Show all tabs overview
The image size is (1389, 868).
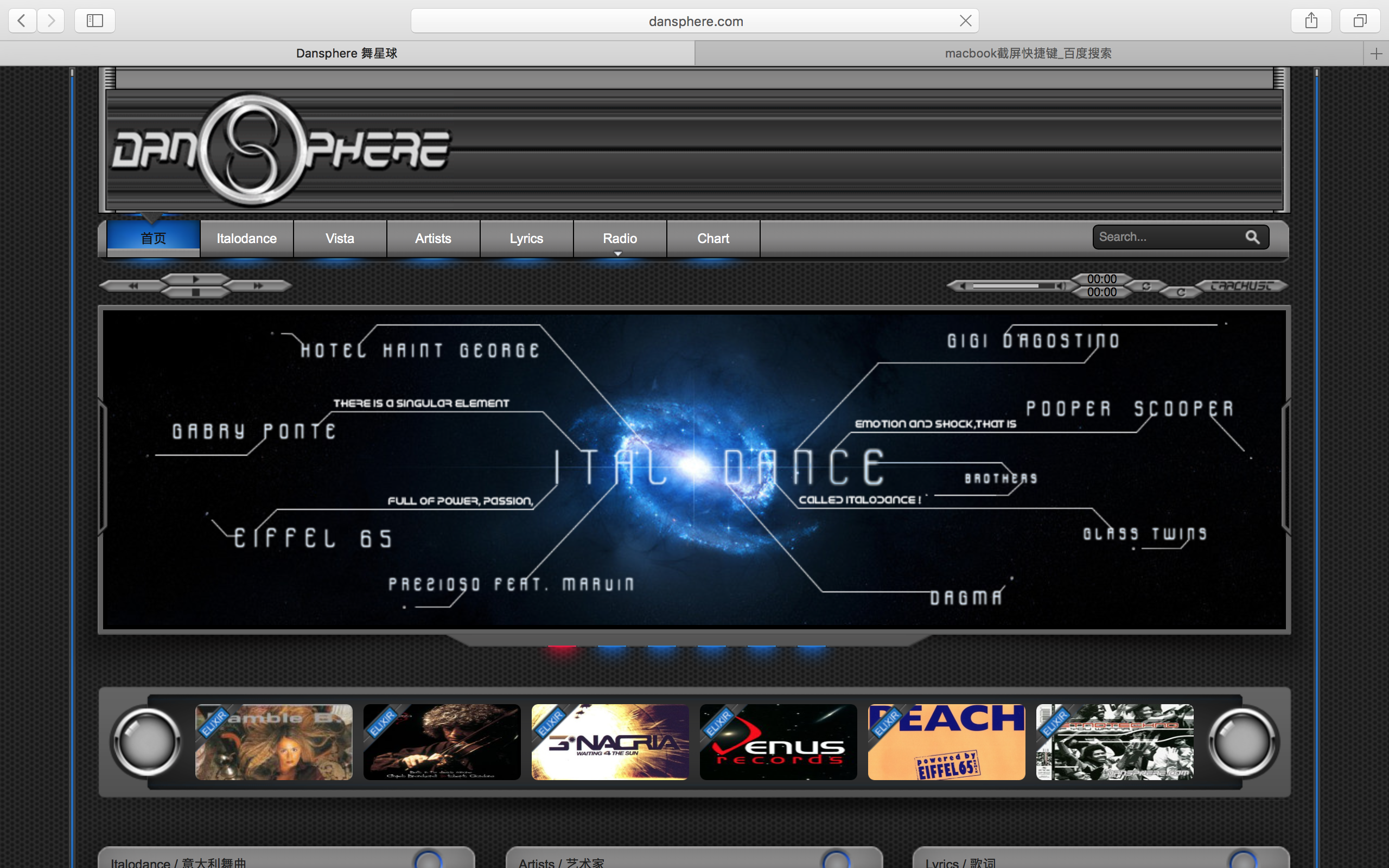(1360, 21)
